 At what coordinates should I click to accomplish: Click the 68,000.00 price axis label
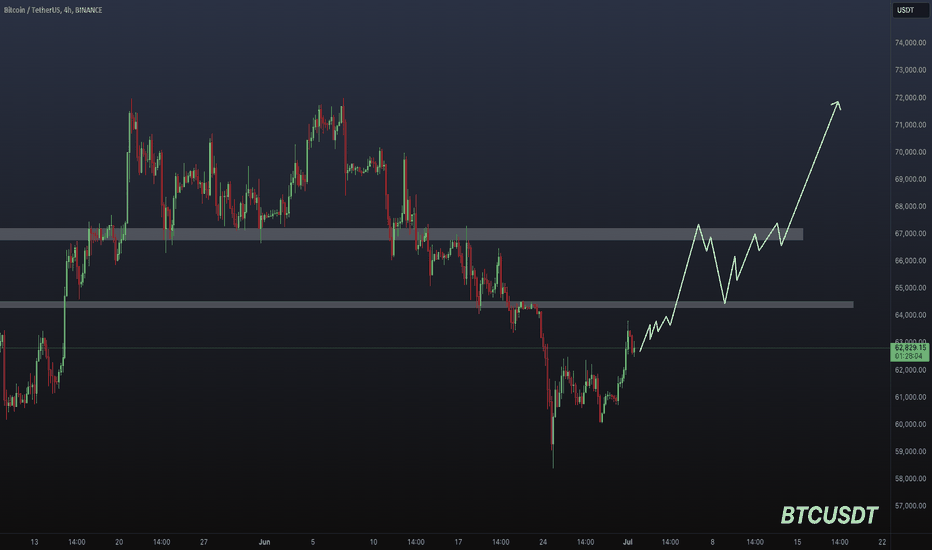pyautogui.click(x=910, y=206)
